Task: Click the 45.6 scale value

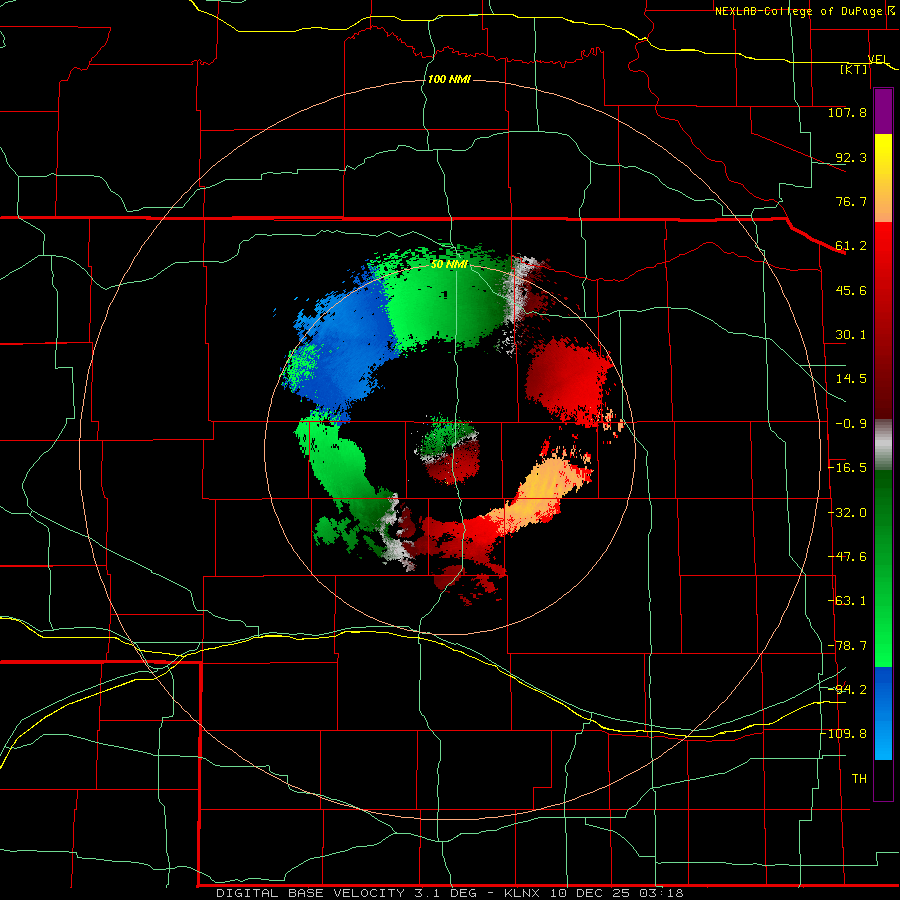Action: (851, 290)
